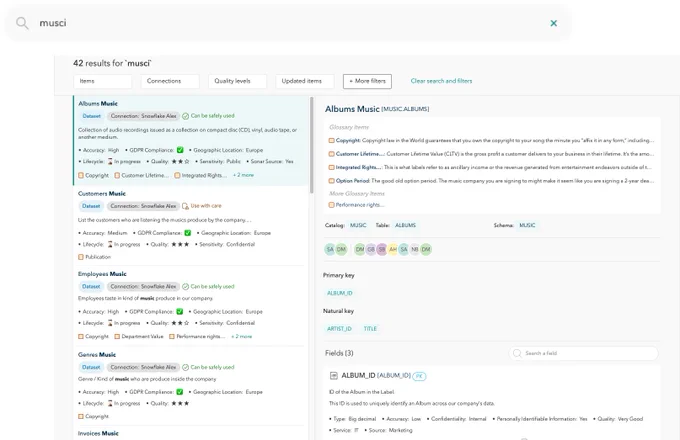Click the GB user avatar
The image size is (680, 440).
[371, 249]
